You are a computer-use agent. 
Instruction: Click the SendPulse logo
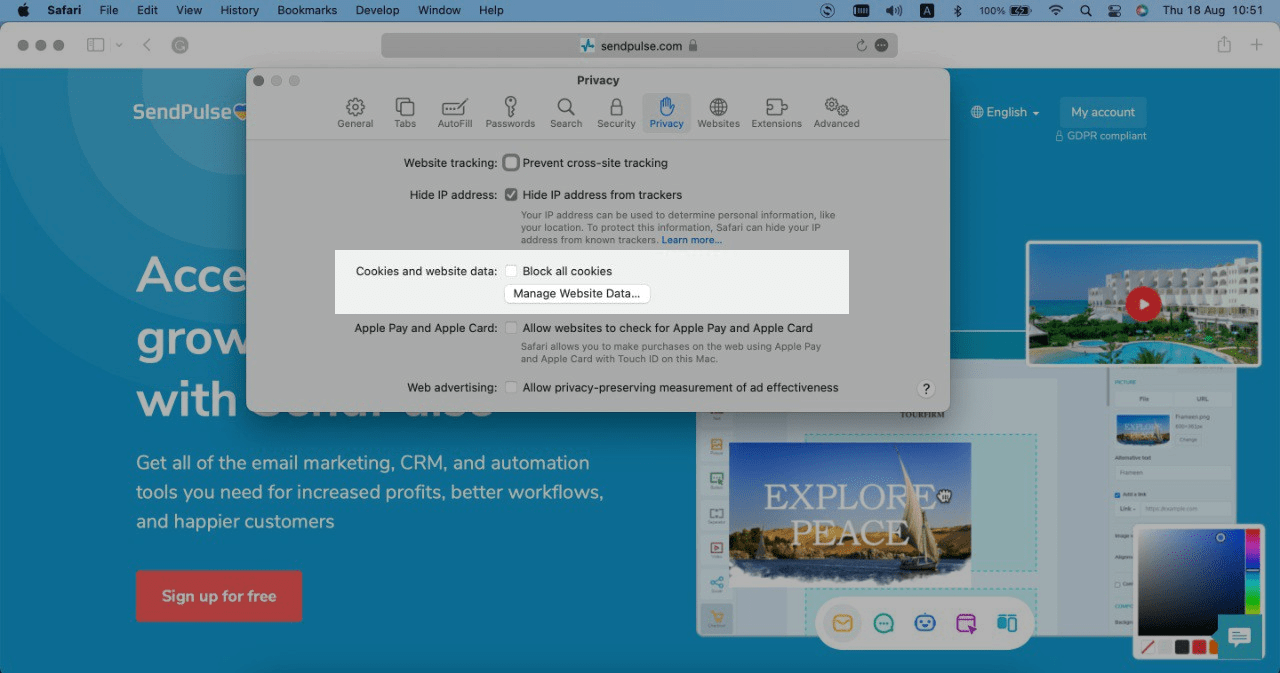pyautogui.click(x=190, y=112)
